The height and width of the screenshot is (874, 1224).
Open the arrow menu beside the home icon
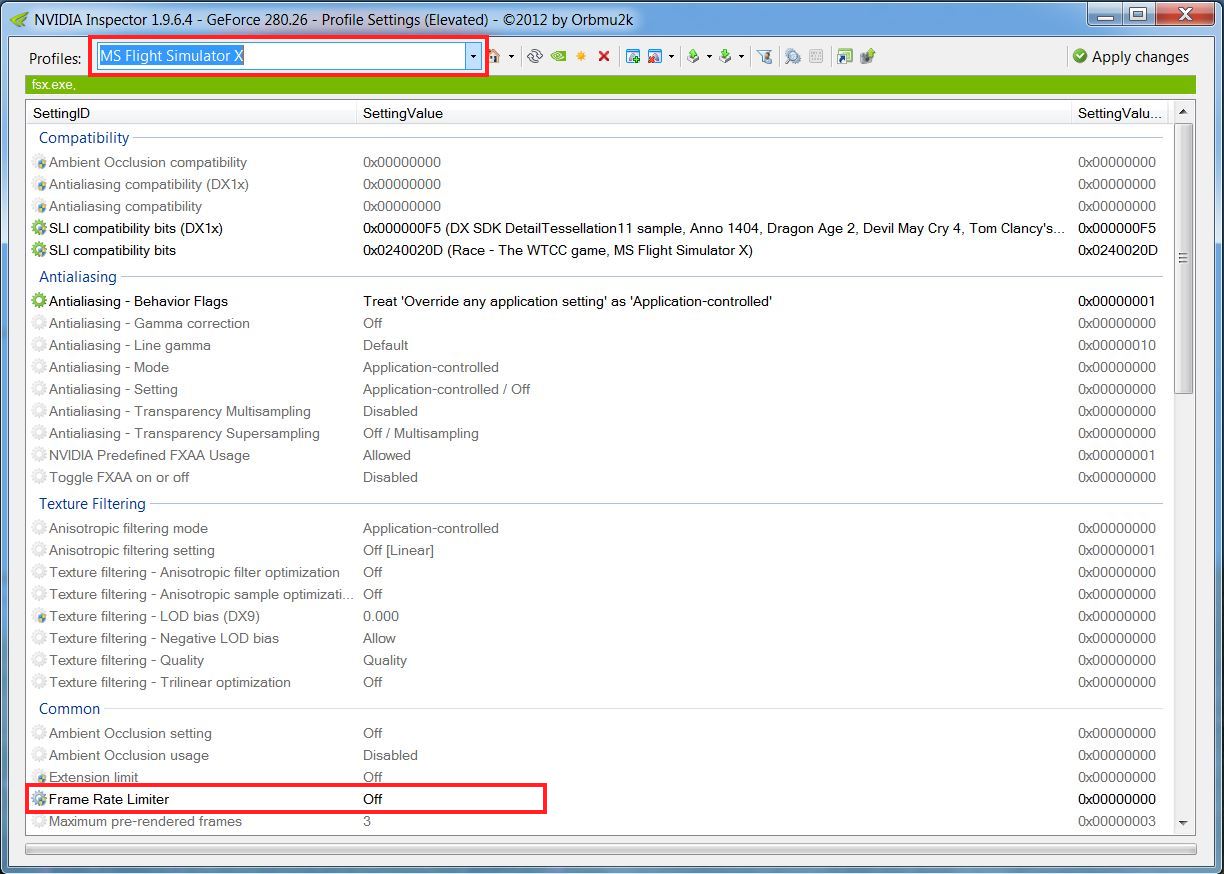(x=511, y=57)
